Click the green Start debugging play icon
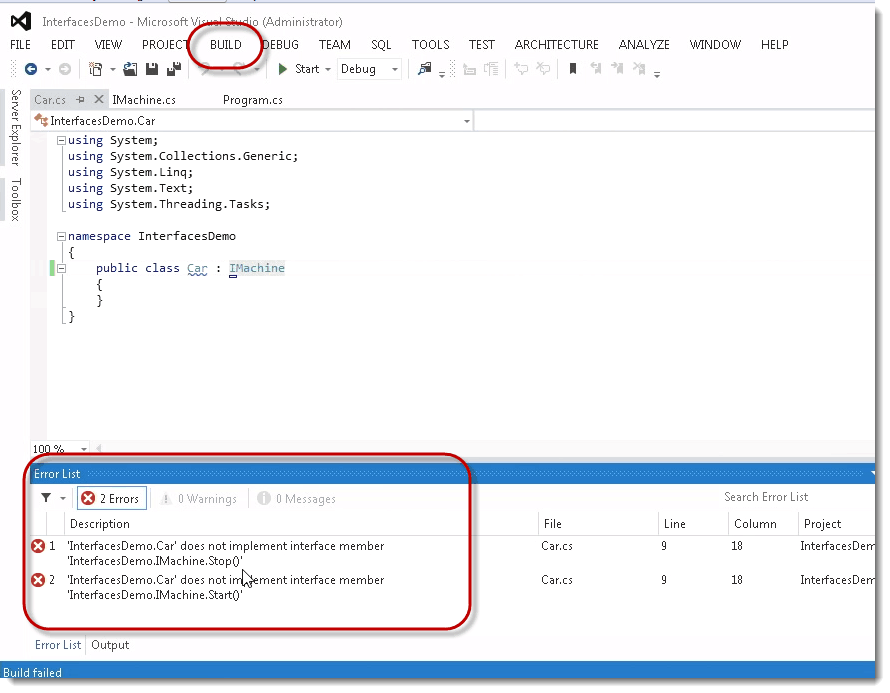 coord(282,69)
